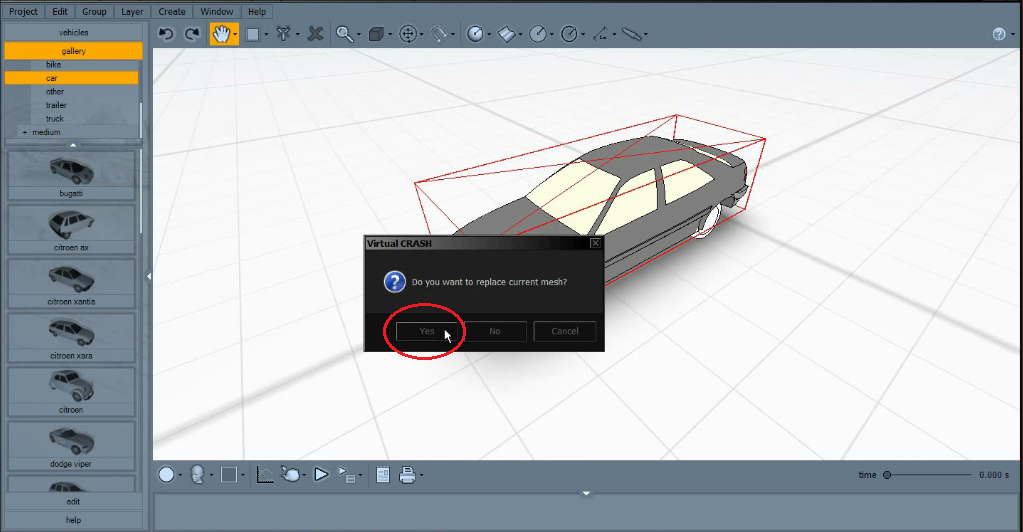Open the edit panel at bottom left
This screenshot has height=532, width=1023.
tap(73, 501)
